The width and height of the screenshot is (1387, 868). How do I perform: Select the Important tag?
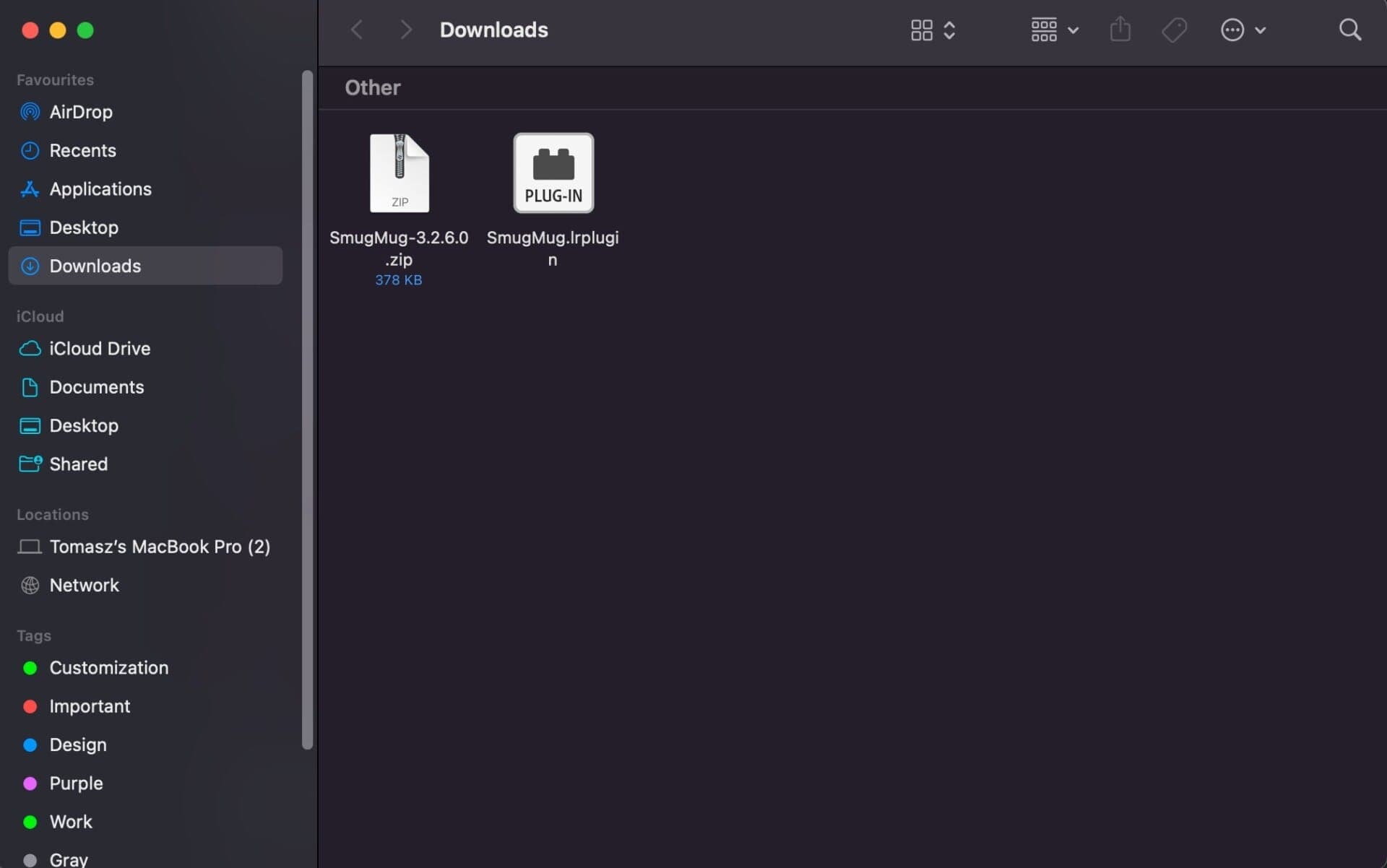click(90, 706)
